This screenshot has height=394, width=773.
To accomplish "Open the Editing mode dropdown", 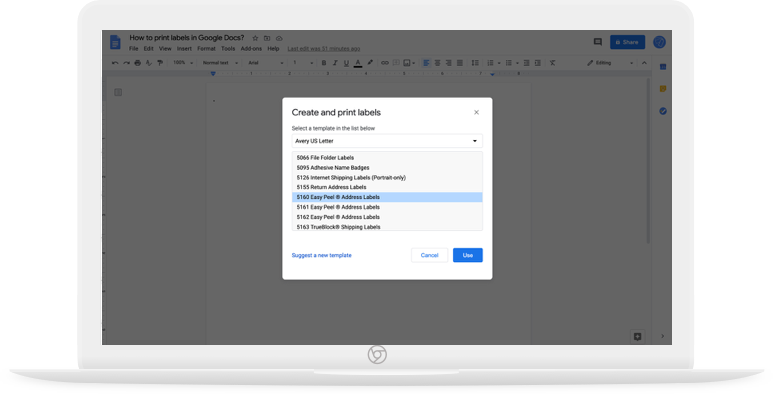I will click(610, 63).
